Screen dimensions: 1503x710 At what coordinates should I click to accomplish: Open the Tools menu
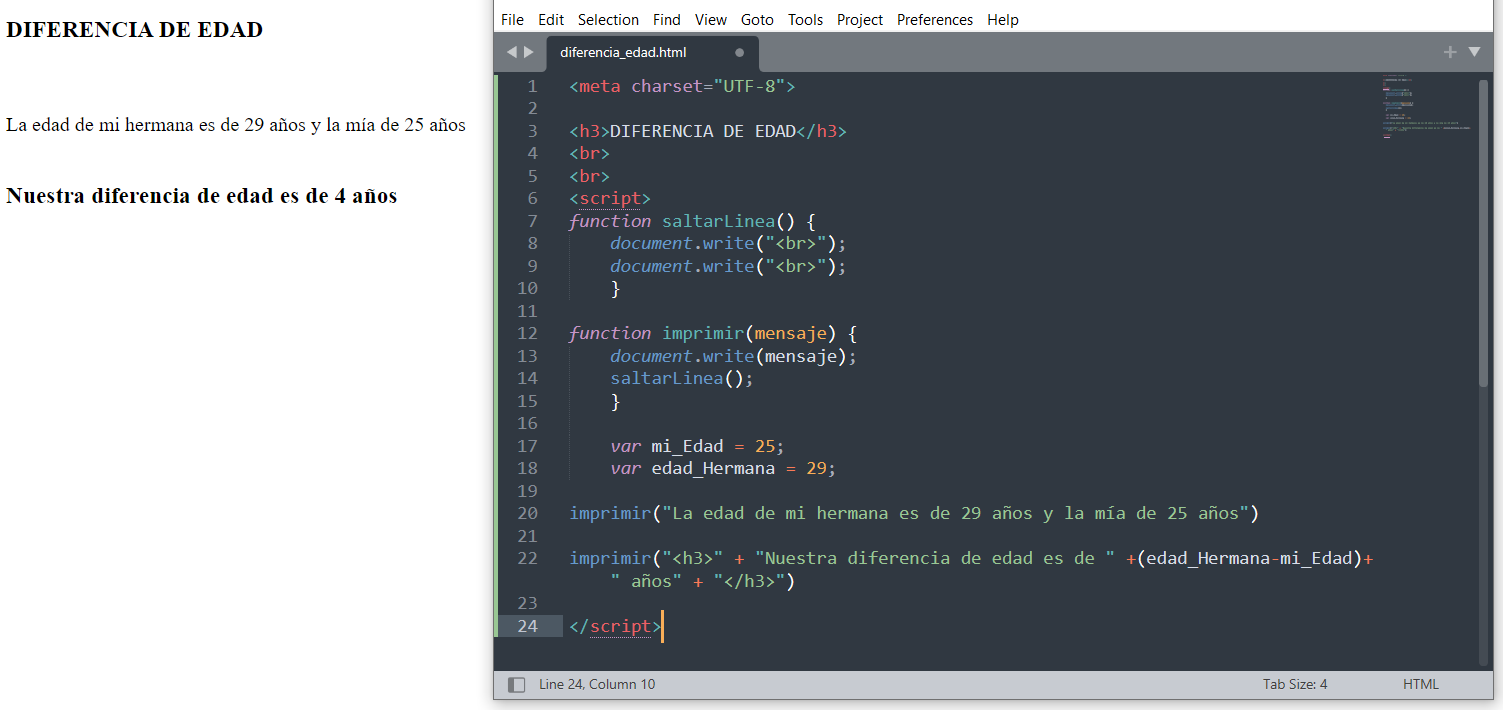(x=805, y=20)
